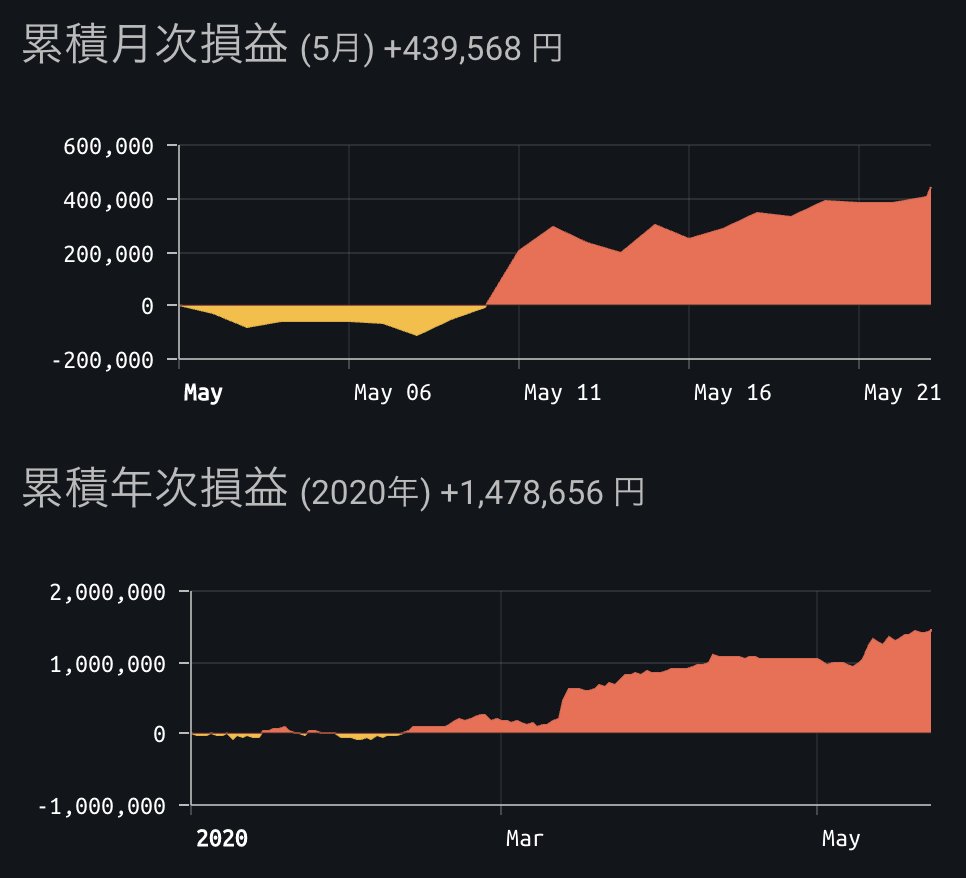Click the 1,000,000 y-axis label on yearly chart
The height and width of the screenshot is (878, 966).
107,664
